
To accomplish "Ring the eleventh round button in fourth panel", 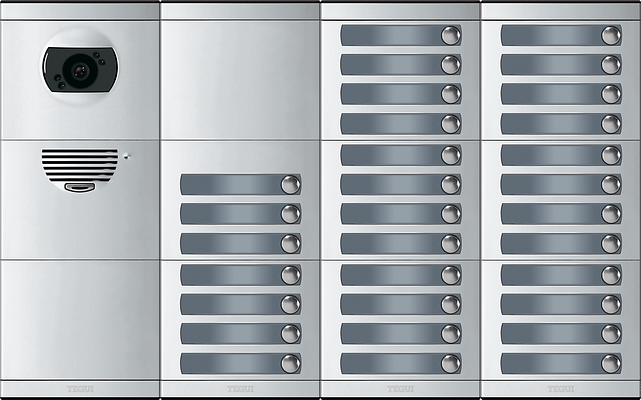I will 611,334.
